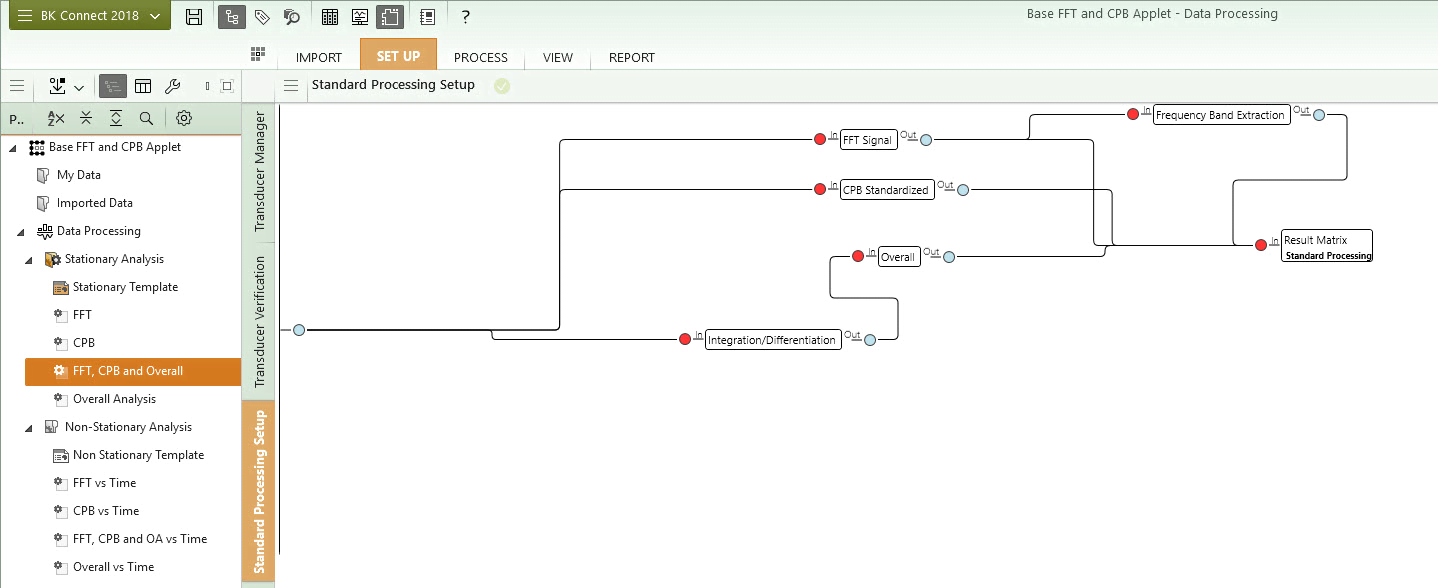The image size is (1438, 588).
Task: Click the Frequency Band Extraction node
Action: pos(1221,115)
